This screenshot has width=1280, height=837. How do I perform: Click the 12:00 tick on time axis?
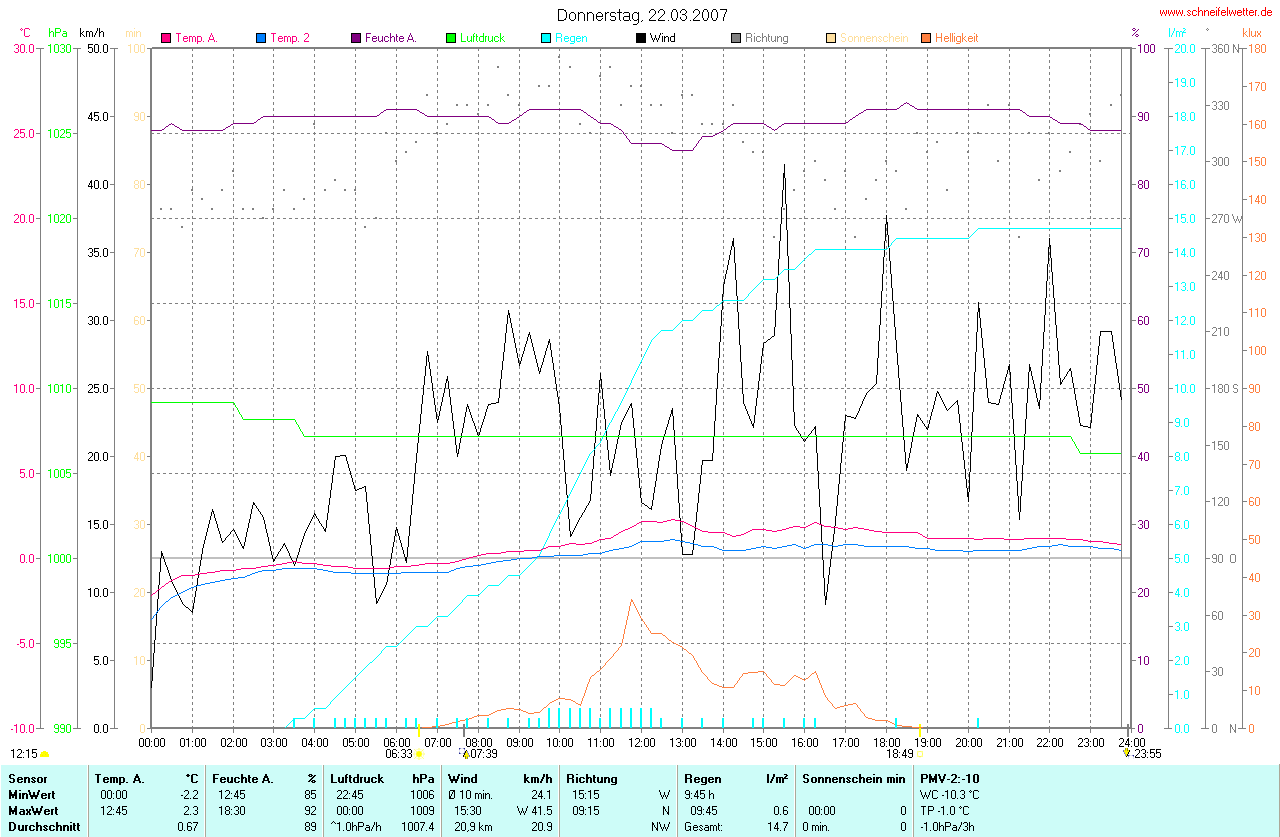click(x=641, y=742)
